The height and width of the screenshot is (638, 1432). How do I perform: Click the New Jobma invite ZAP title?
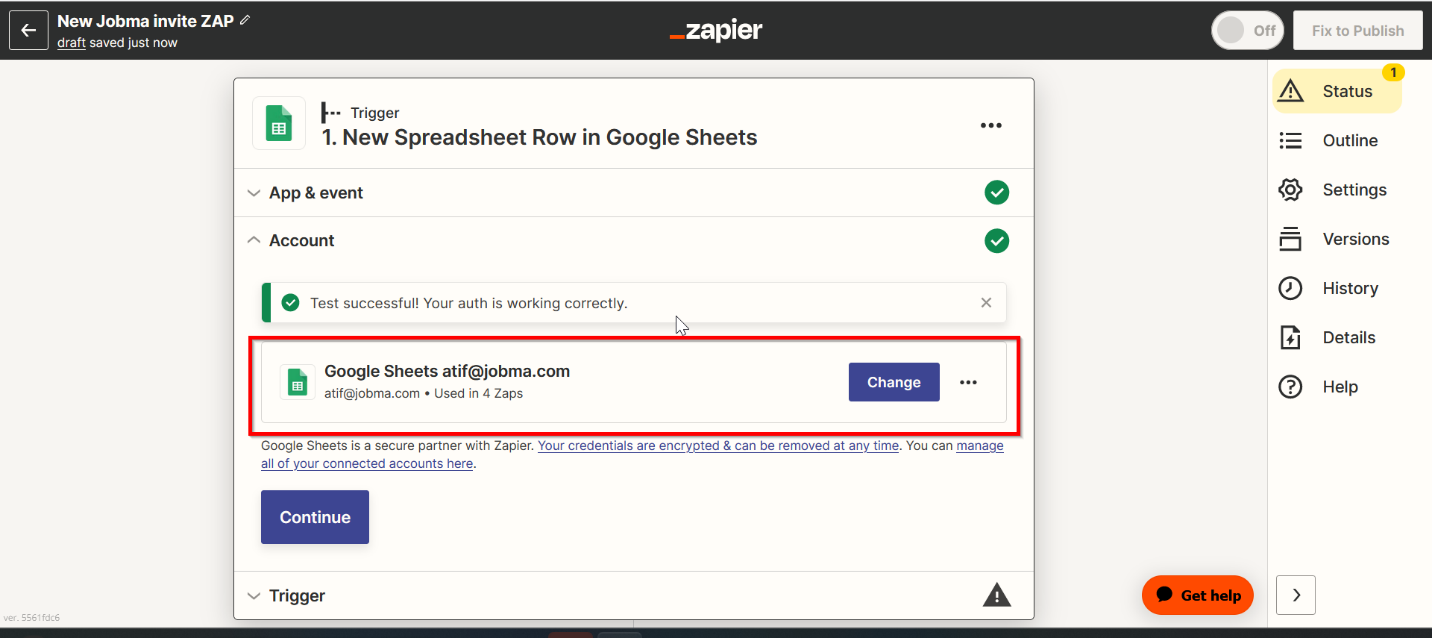(146, 21)
